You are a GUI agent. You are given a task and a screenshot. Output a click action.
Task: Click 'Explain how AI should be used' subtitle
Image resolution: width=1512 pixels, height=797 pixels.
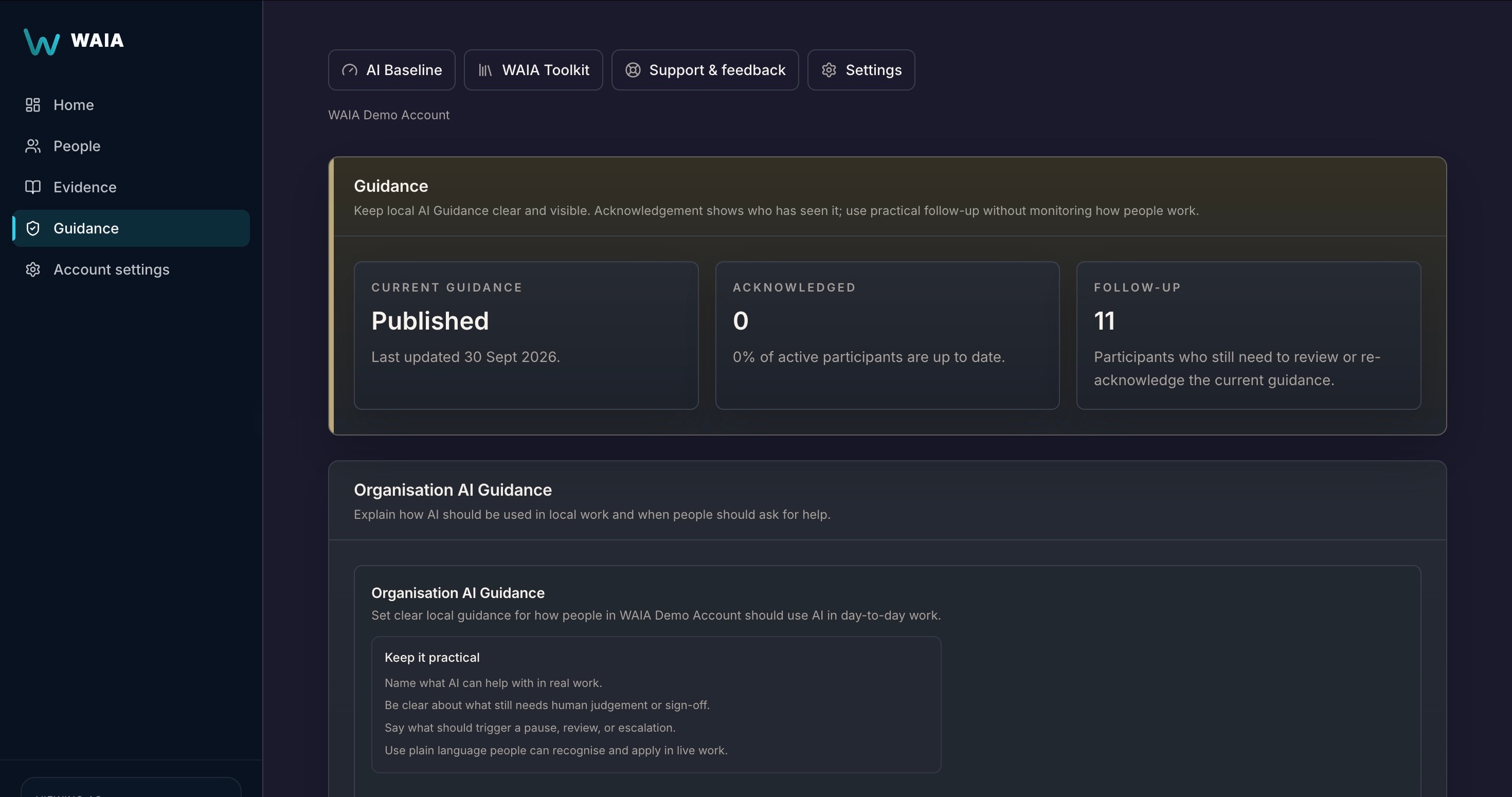(591, 515)
